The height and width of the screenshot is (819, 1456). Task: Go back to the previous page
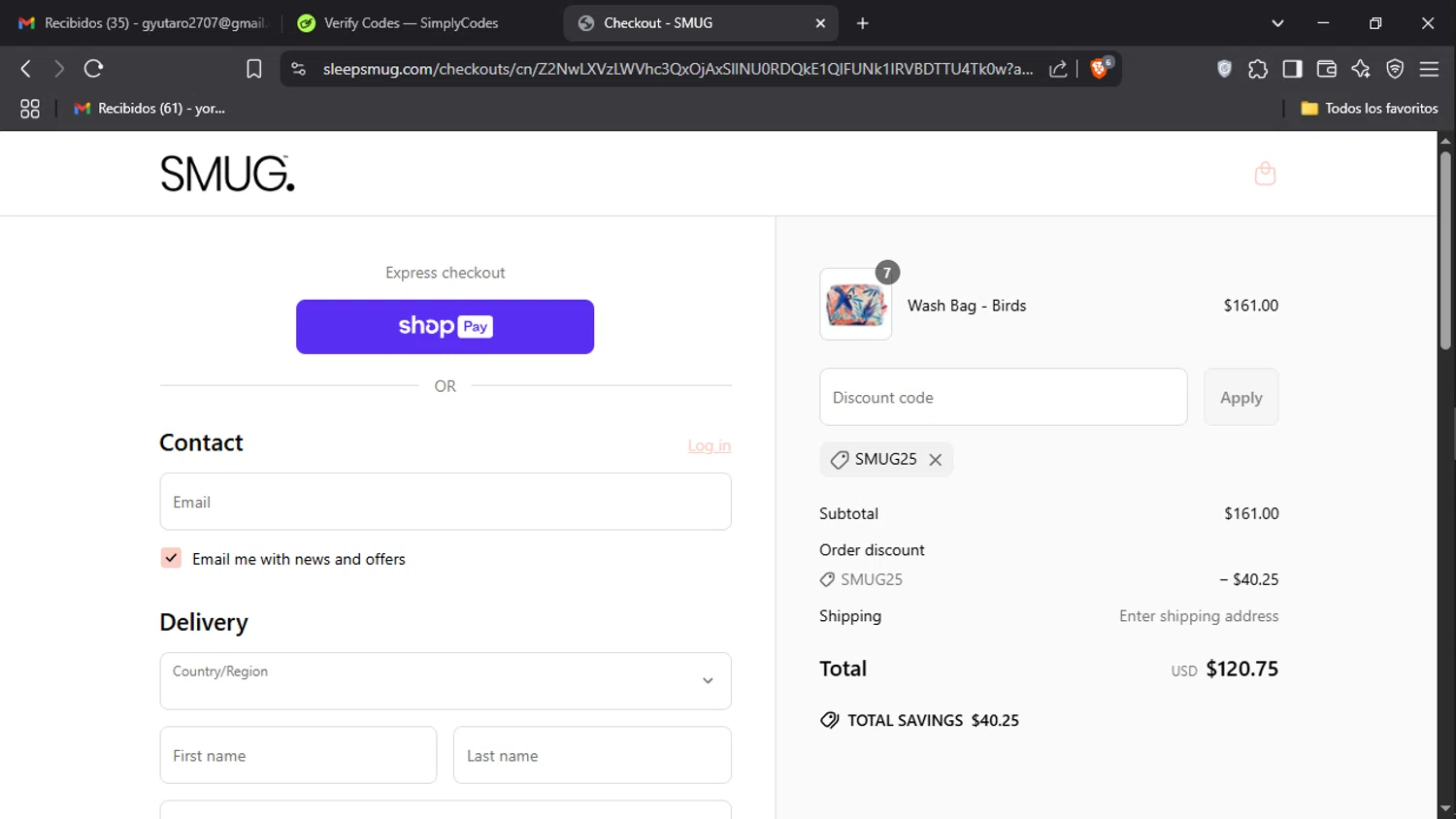point(26,69)
